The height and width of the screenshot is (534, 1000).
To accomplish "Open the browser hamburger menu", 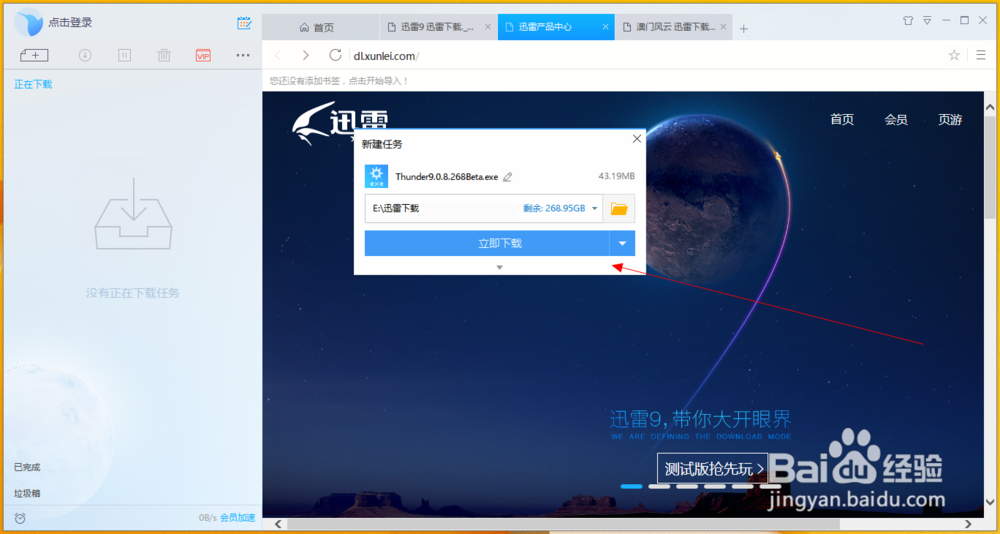I will pyautogui.click(x=981, y=56).
